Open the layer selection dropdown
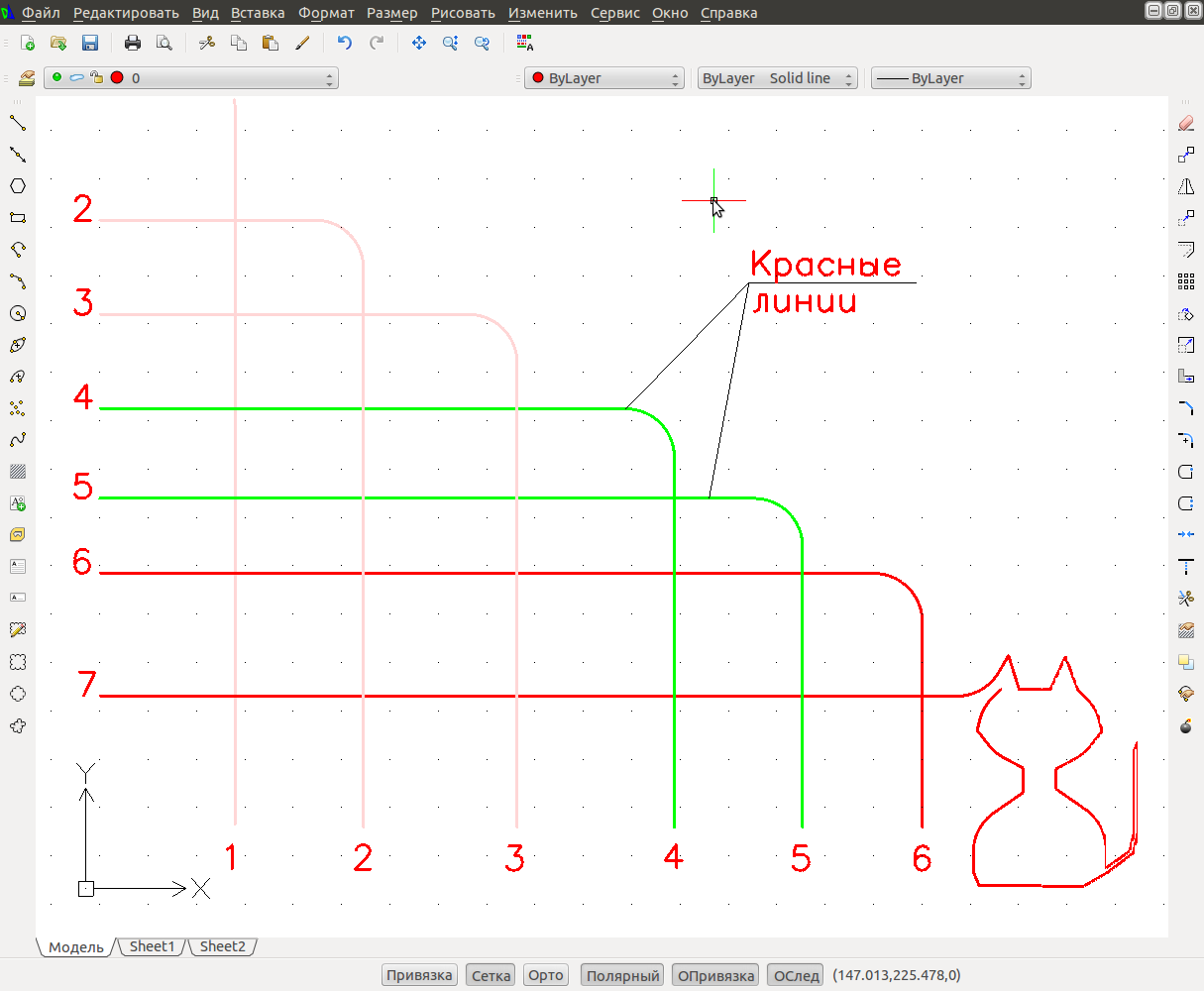 coord(191,78)
